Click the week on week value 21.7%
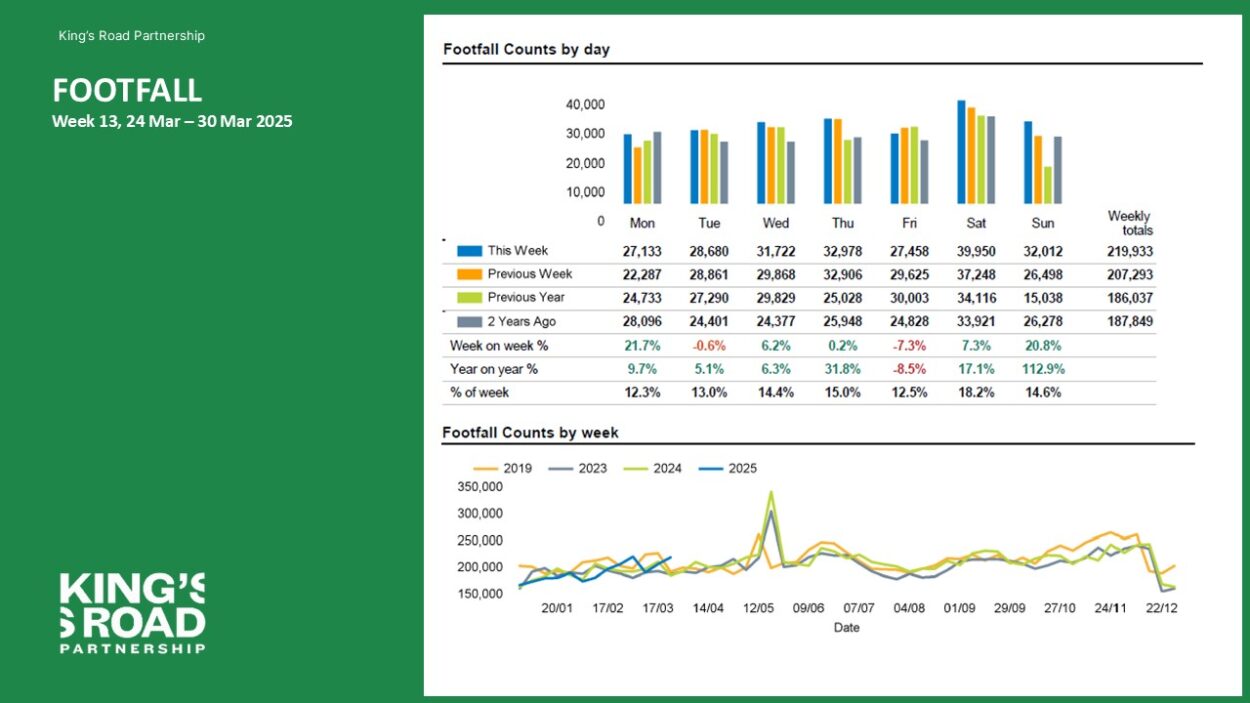Screen dimensions: 1250x703 pos(643,346)
